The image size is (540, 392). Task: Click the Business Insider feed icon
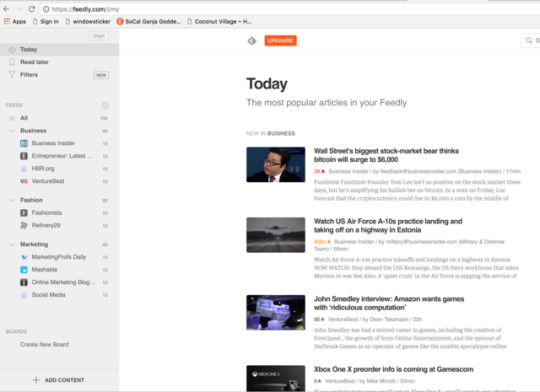click(x=24, y=143)
